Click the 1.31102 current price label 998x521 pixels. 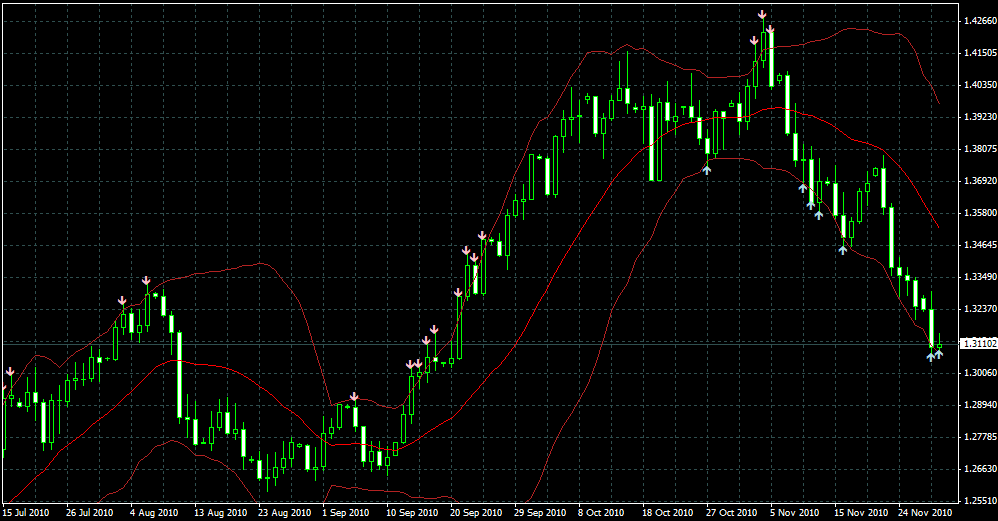coord(977,344)
